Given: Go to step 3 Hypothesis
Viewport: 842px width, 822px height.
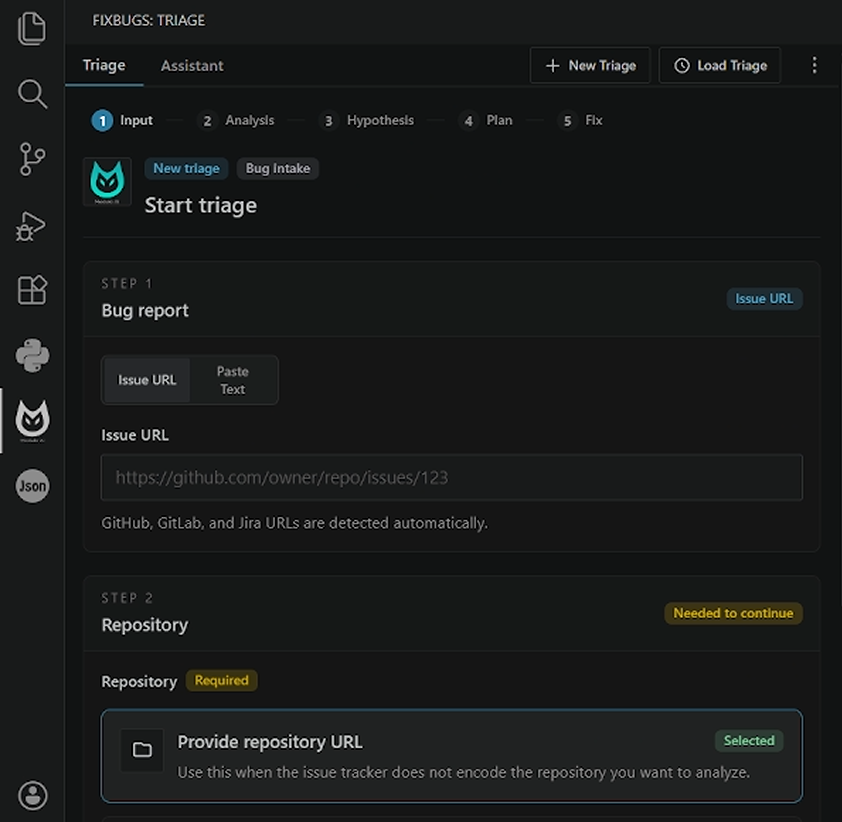Looking at the screenshot, I should pyautogui.click(x=367, y=120).
